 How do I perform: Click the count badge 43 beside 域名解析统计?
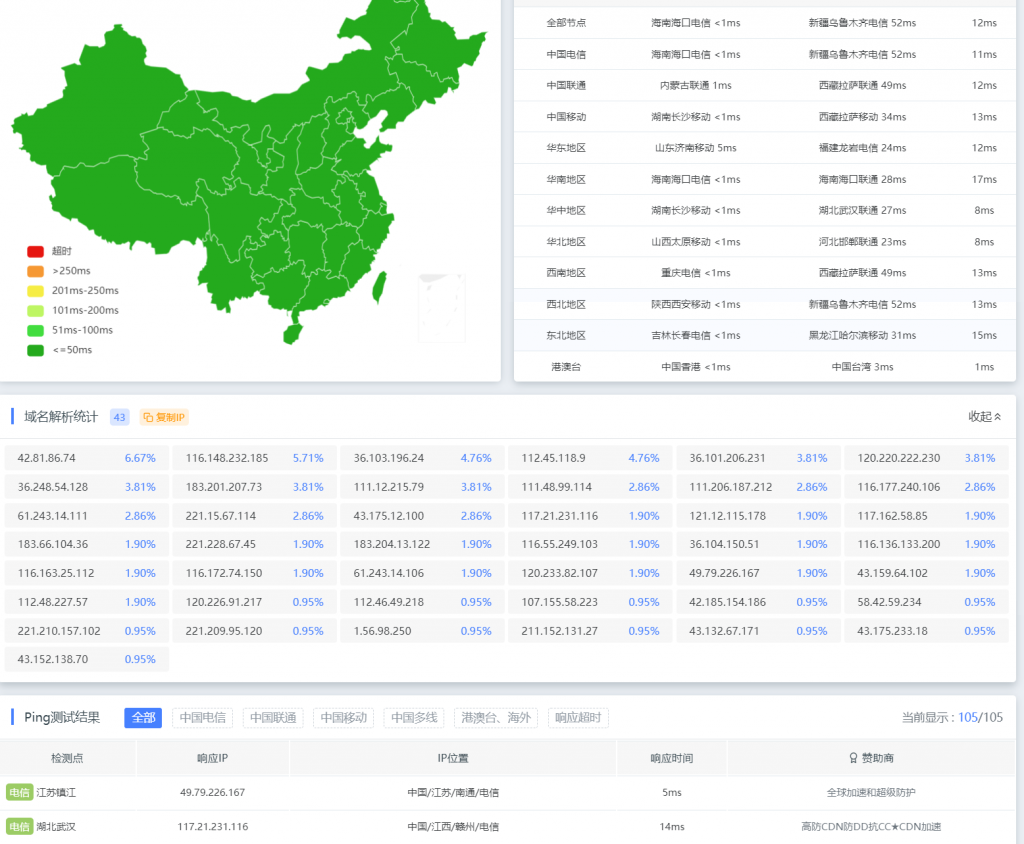[x=120, y=417]
